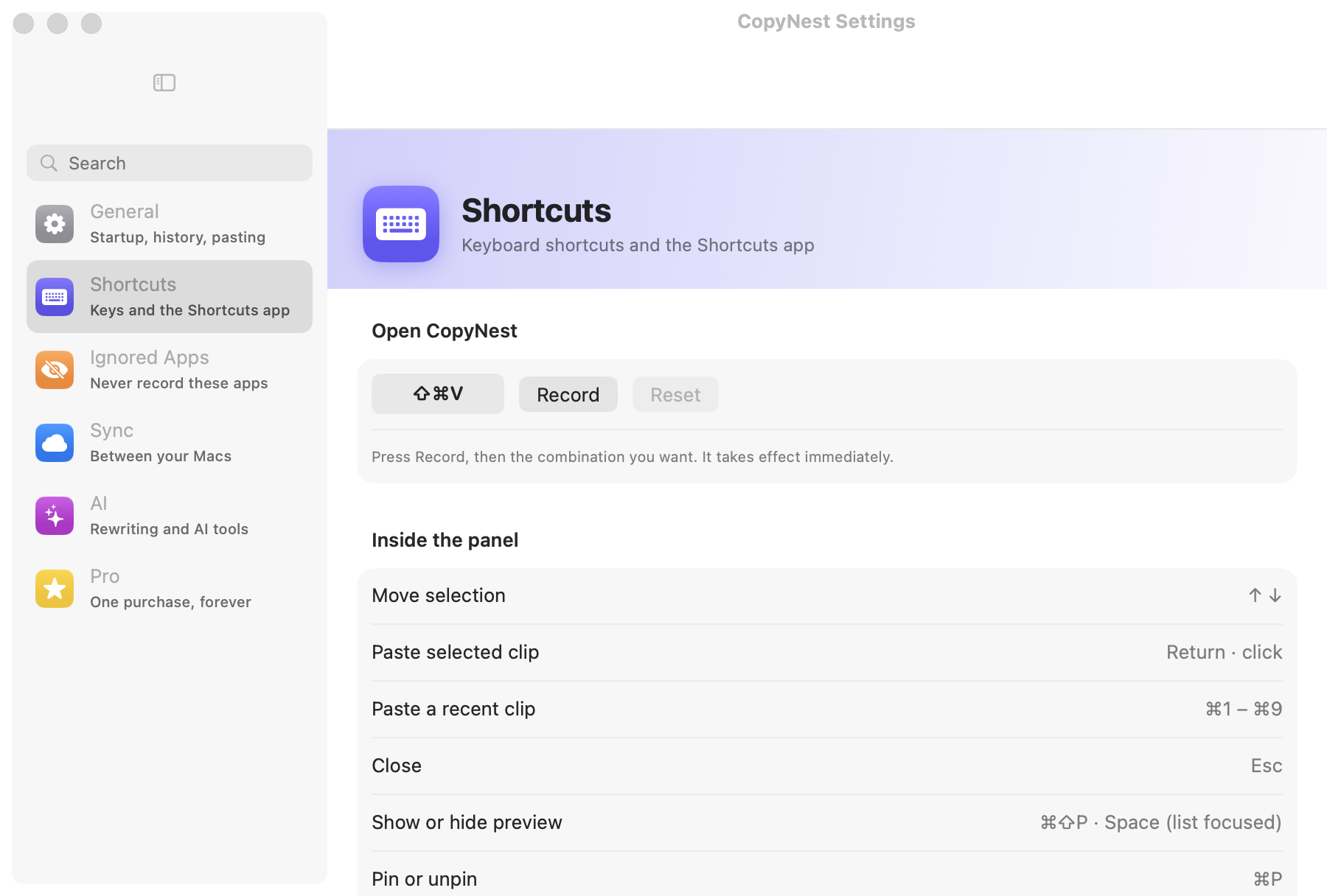Focus the Search input field

(170, 163)
